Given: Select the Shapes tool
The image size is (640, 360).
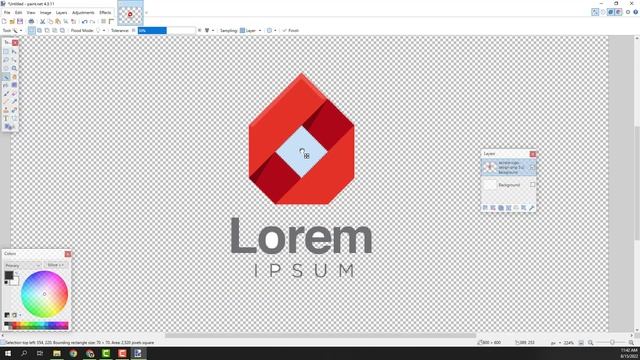Looking at the screenshot, I should click(8, 127).
